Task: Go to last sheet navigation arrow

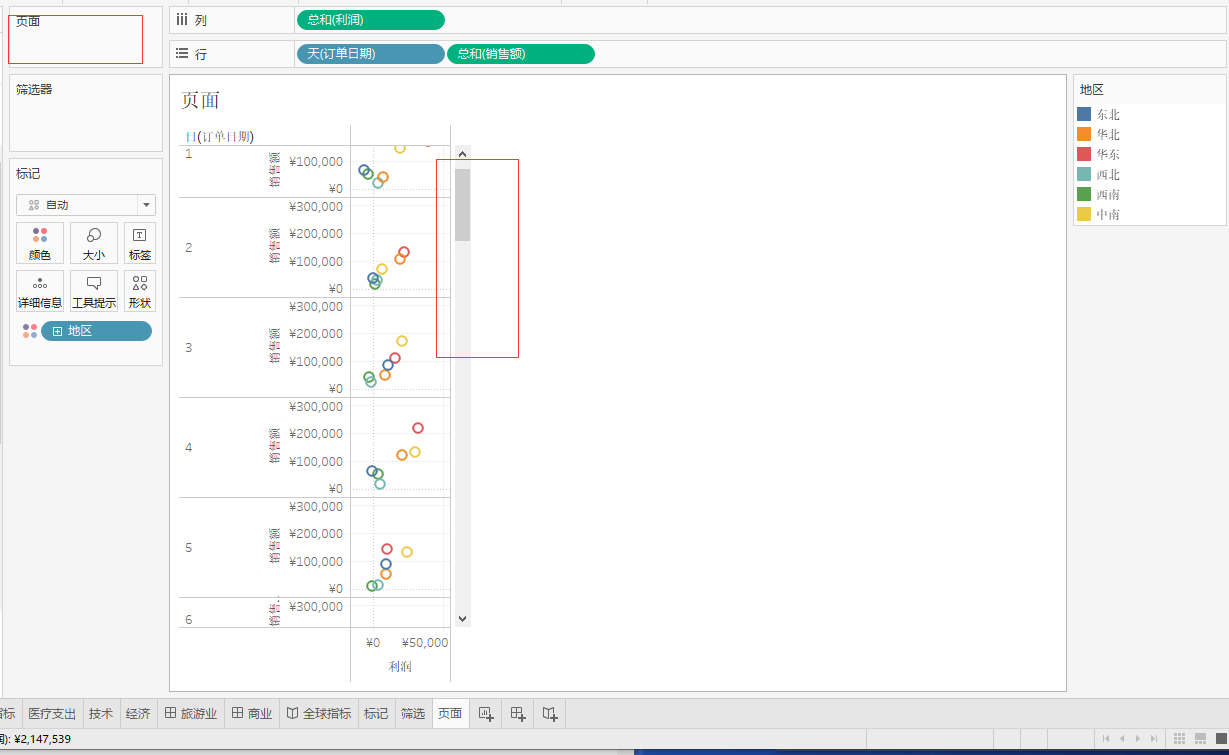Action: tap(1154, 738)
